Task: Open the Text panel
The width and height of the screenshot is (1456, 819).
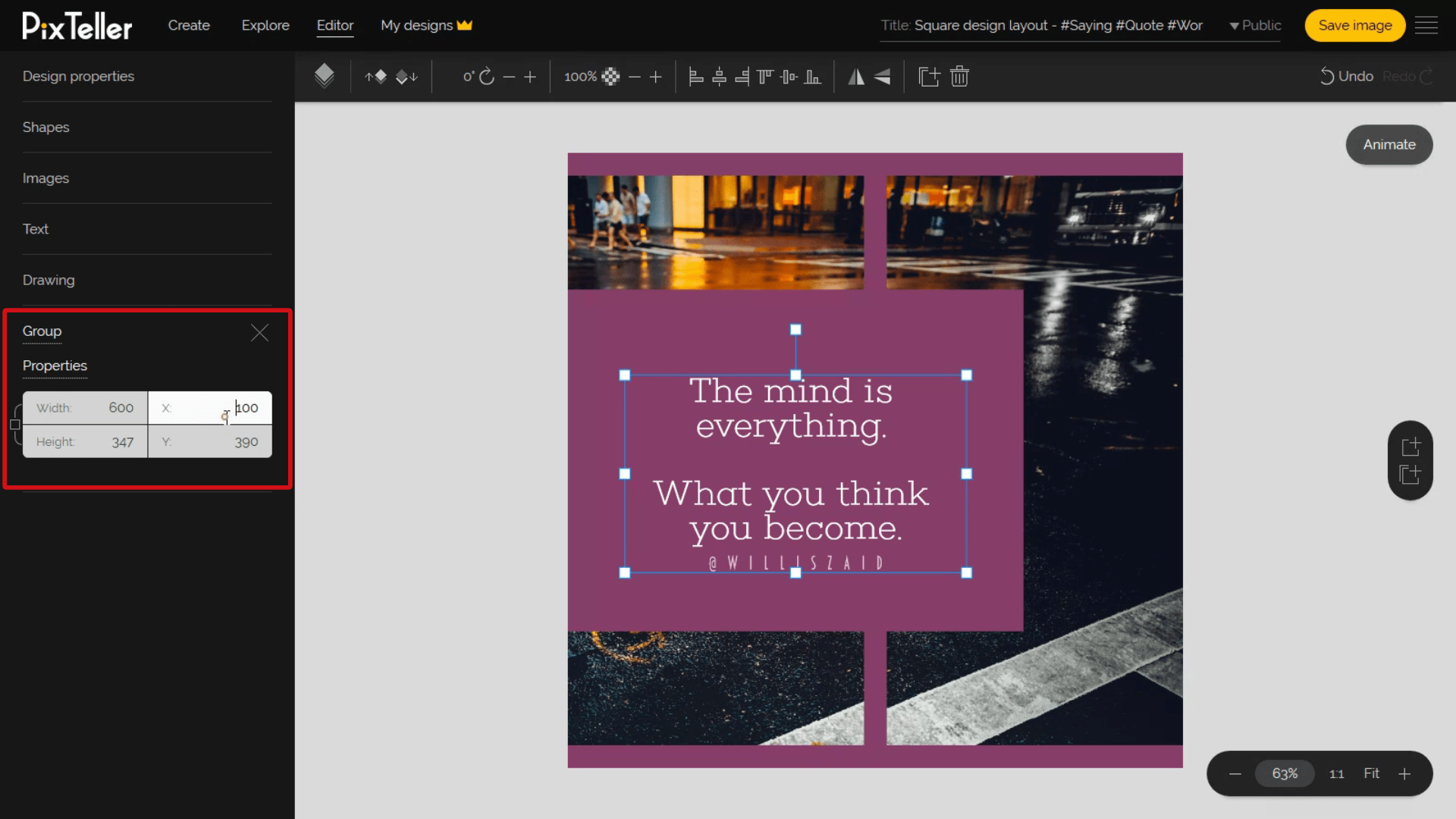Action: point(36,229)
